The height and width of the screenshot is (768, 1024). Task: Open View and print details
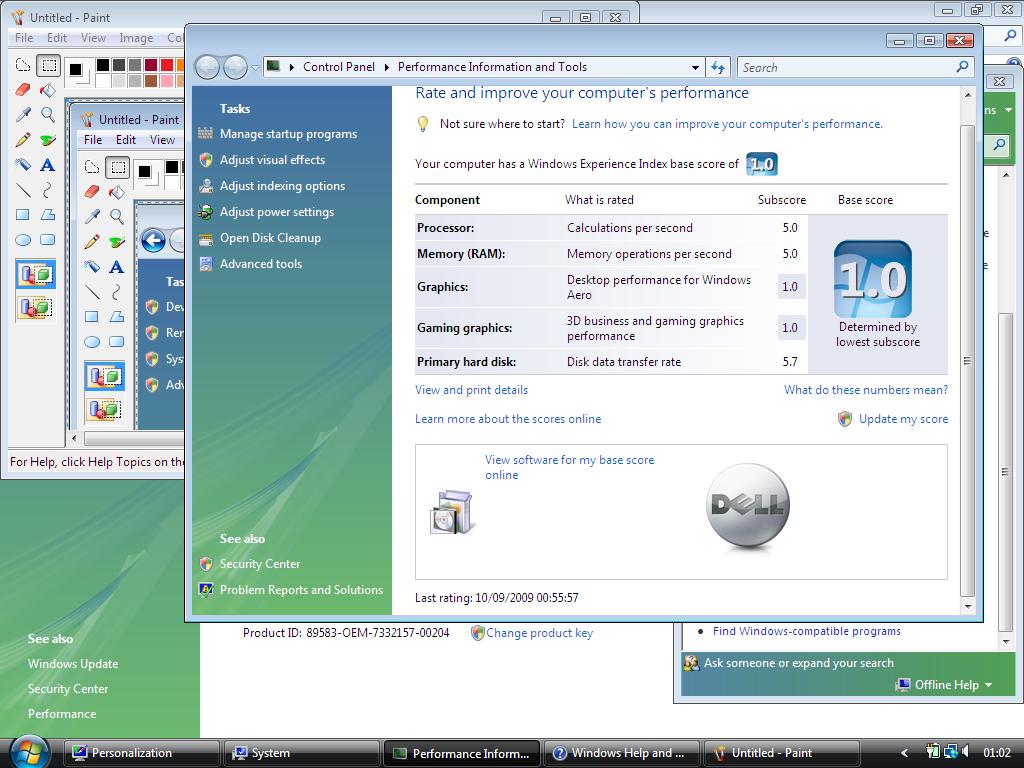[x=472, y=390]
